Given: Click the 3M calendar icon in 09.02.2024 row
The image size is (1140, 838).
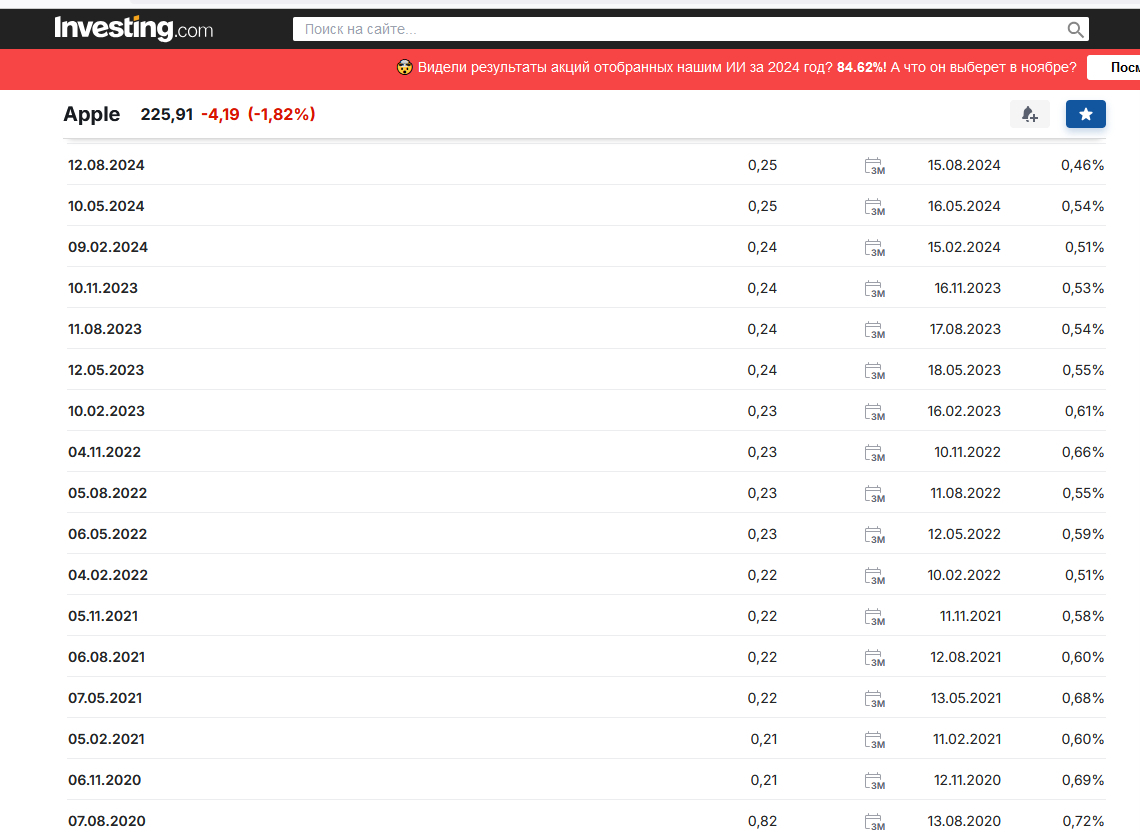Looking at the screenshot, I should 875,249.
